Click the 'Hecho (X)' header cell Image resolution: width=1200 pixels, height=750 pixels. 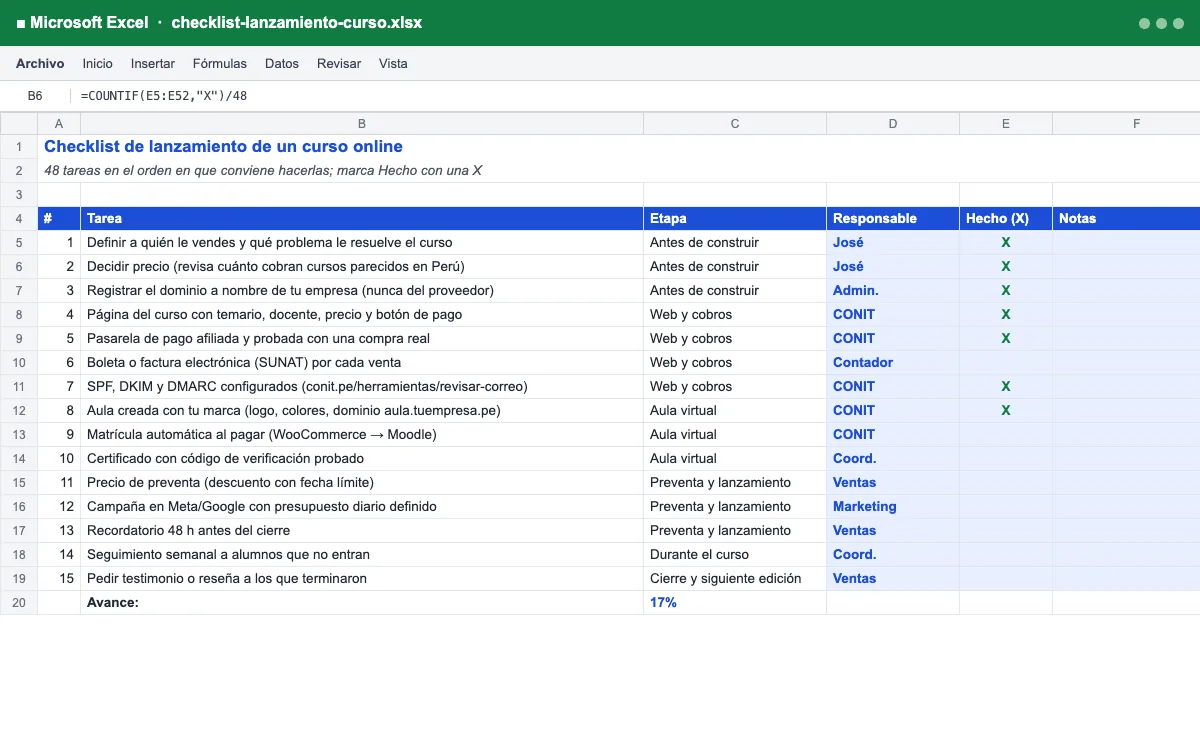[1006, 218]
